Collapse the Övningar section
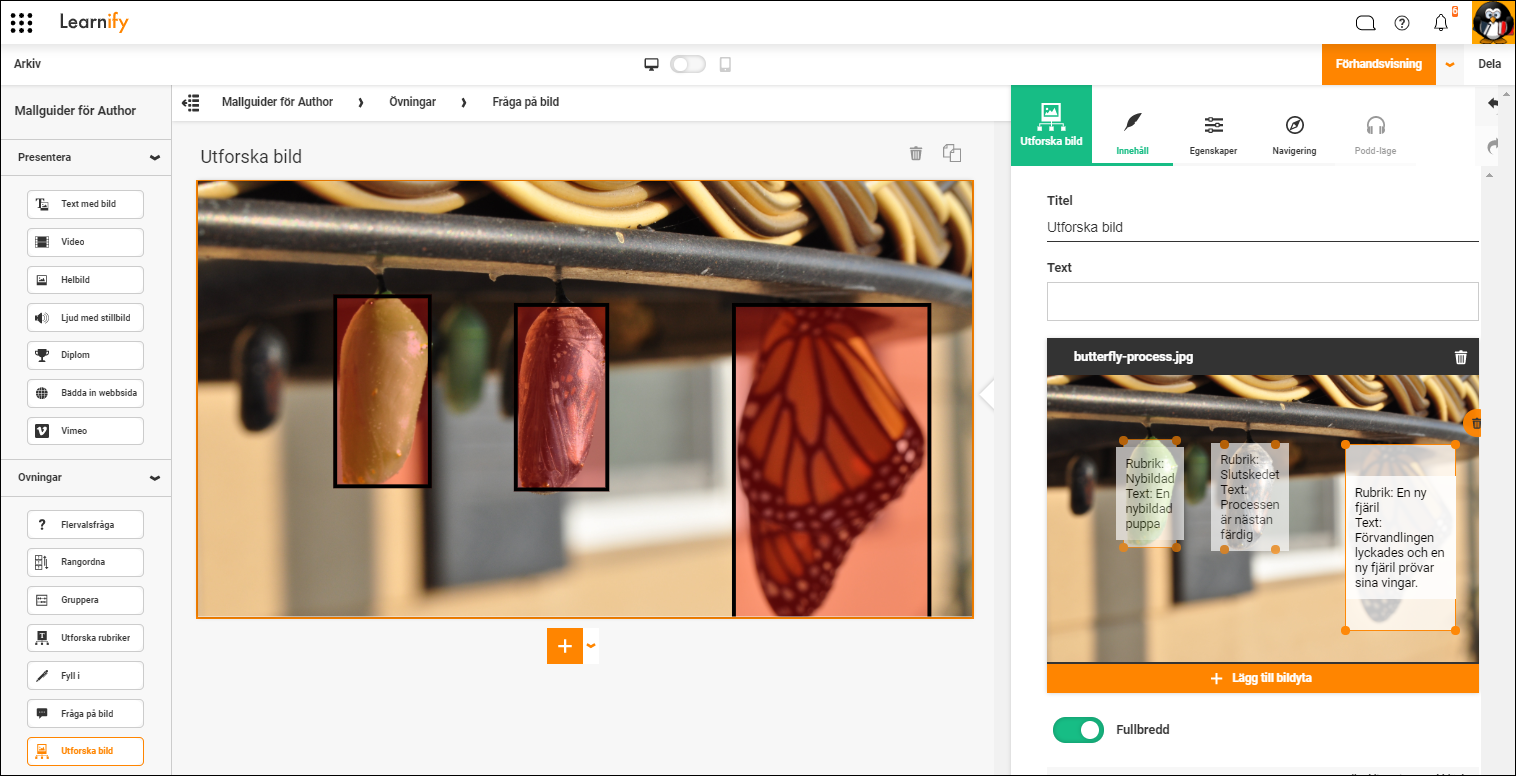1516x776 pixels. tap(155, 478)
